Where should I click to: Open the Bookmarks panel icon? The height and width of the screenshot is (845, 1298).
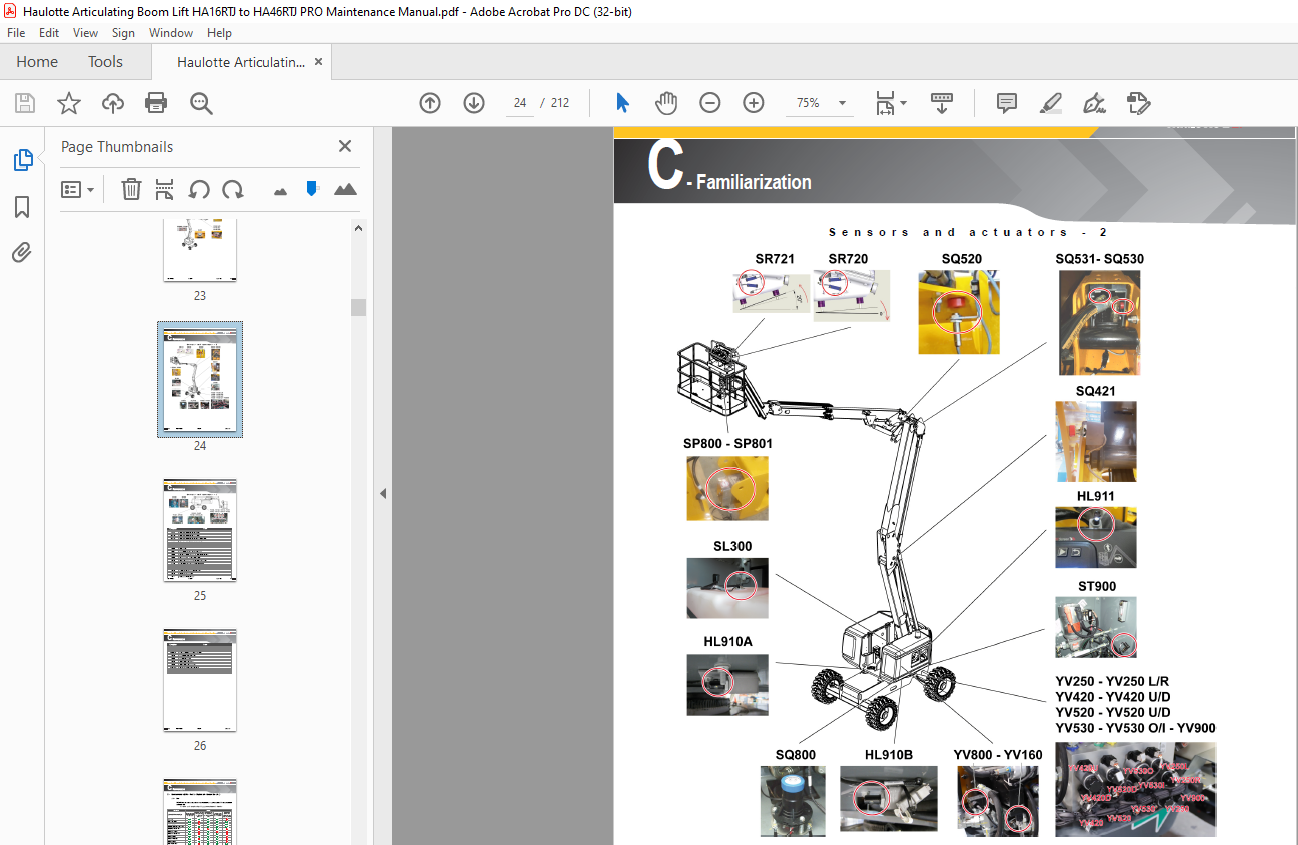(x=22, y=207)
